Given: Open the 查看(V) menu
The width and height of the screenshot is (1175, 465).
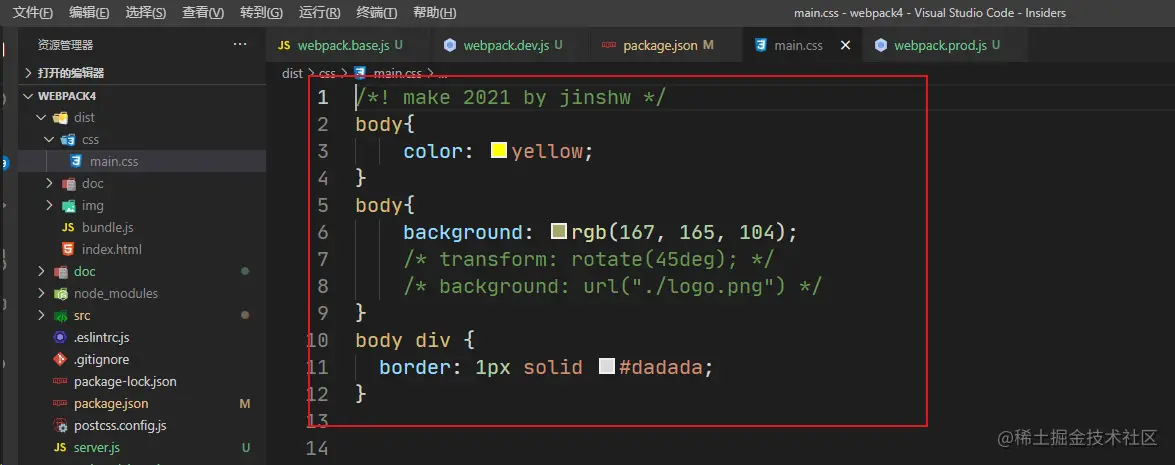Looking at the screenshot, I should pyautogui.click(x=203, y=13).
